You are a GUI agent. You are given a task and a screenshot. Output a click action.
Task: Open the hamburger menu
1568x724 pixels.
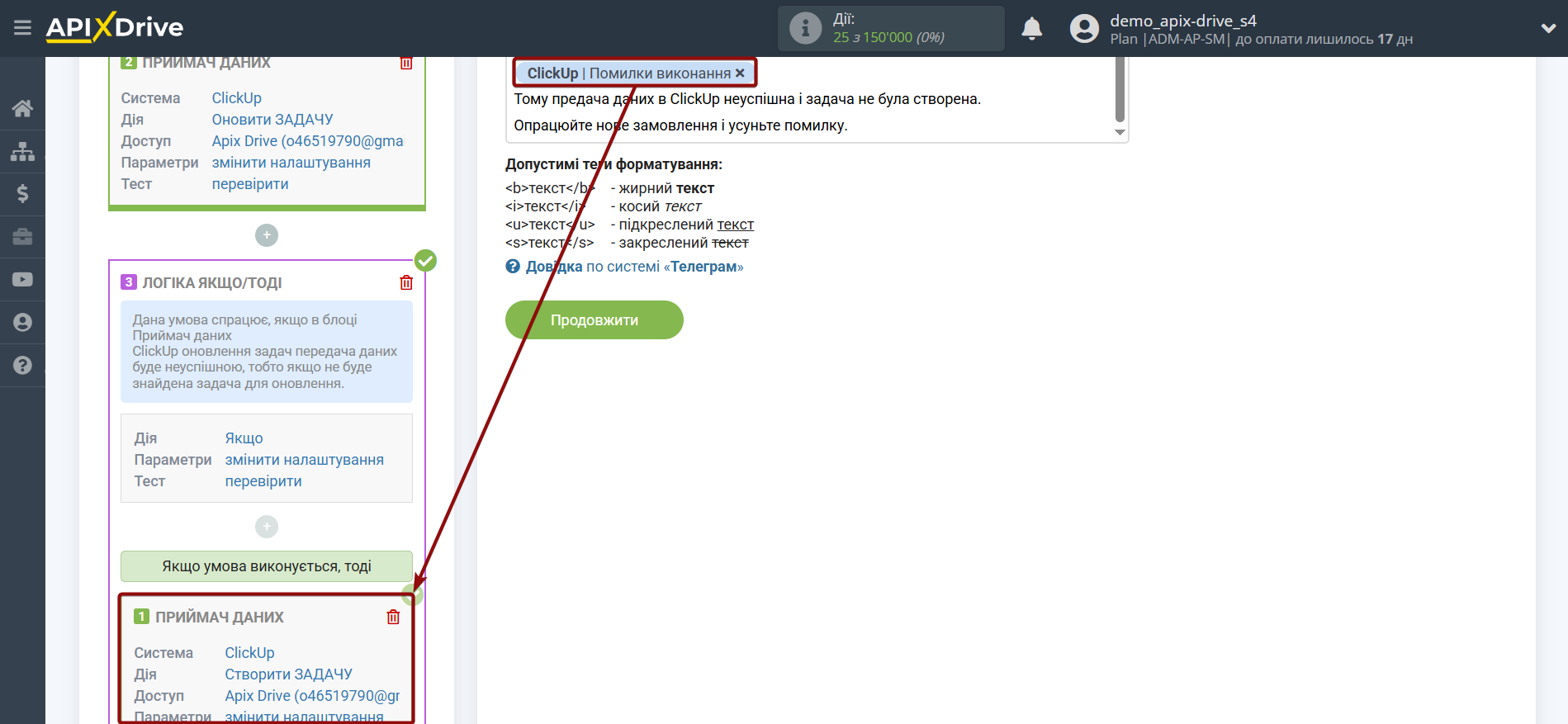coord(22,28)
